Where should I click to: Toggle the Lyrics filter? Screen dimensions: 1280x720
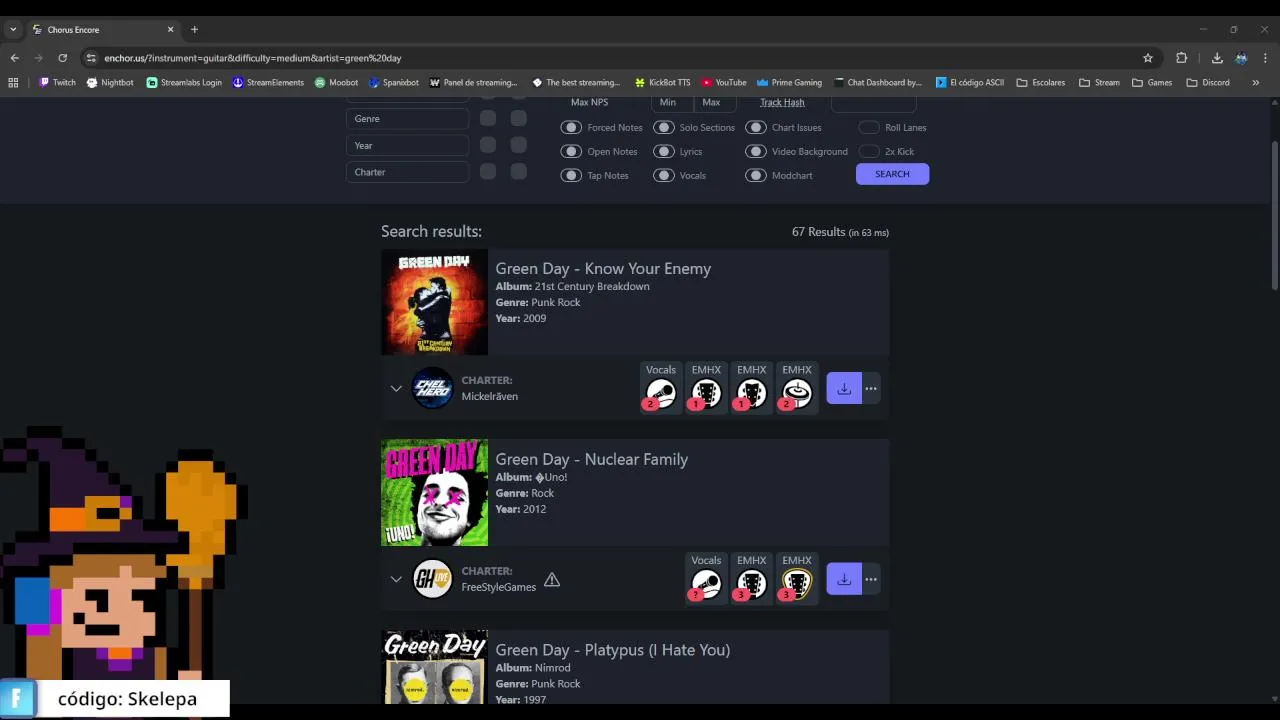click(664, 152)
